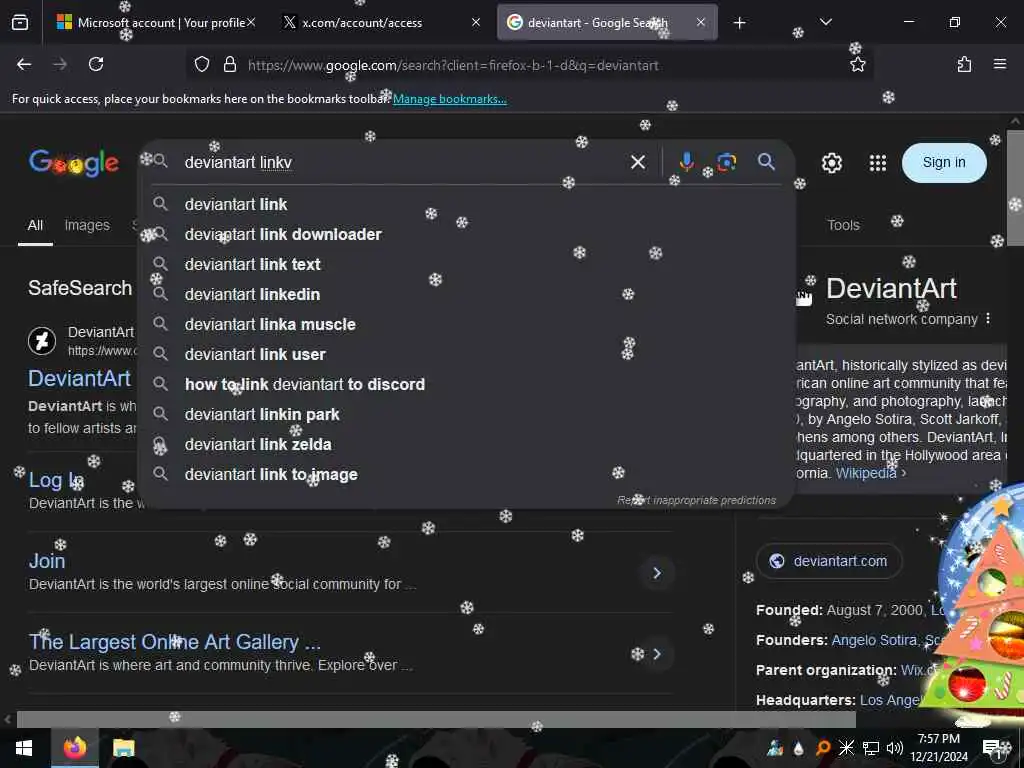Select the Images results tab
The width and height of the screenshot is (1024, 768).
tap(87, 225)
